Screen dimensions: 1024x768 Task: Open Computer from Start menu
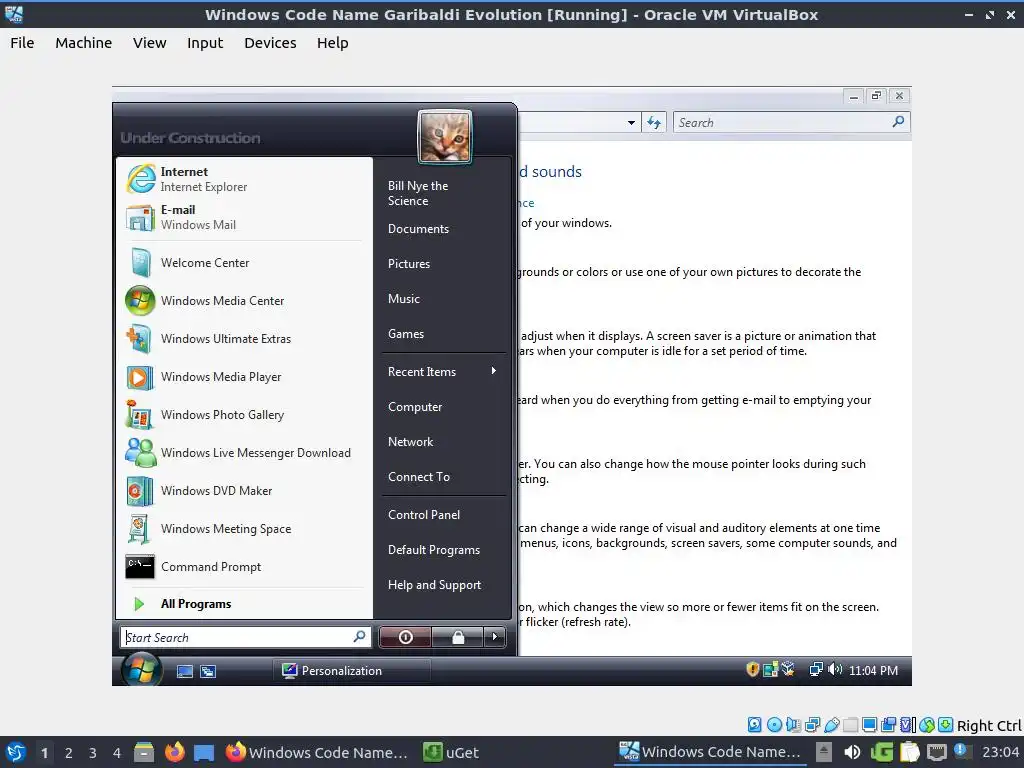(443, 406)
